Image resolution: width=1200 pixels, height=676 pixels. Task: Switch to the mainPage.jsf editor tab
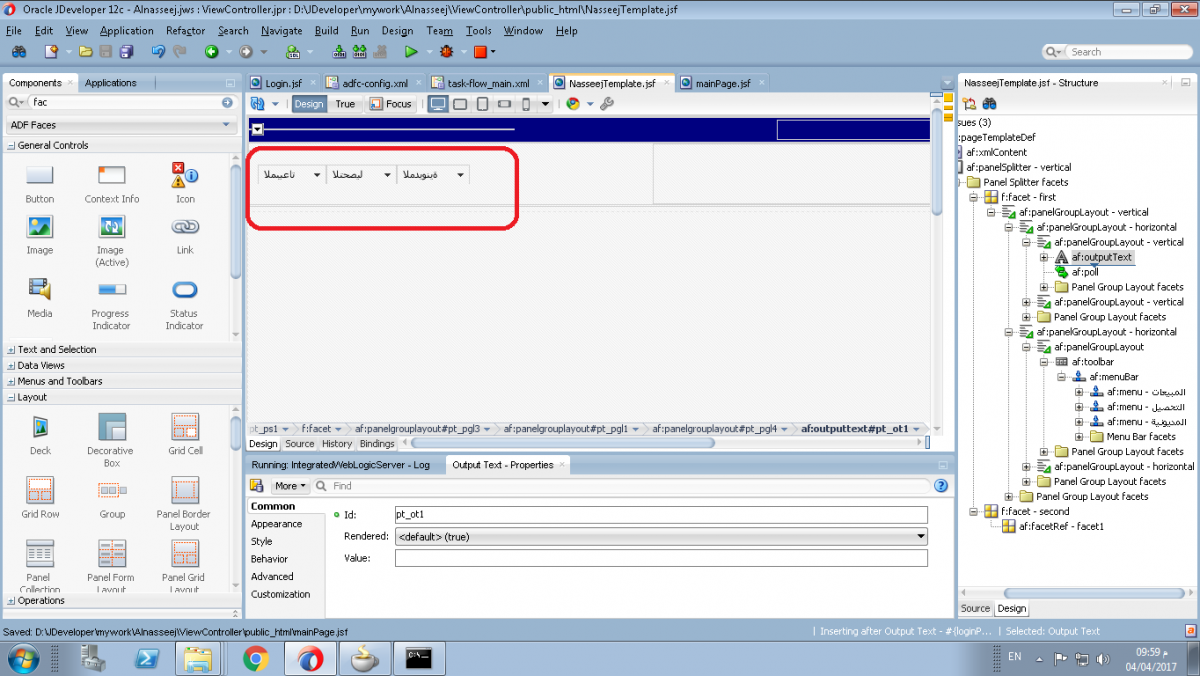click(x=722, y=84)
